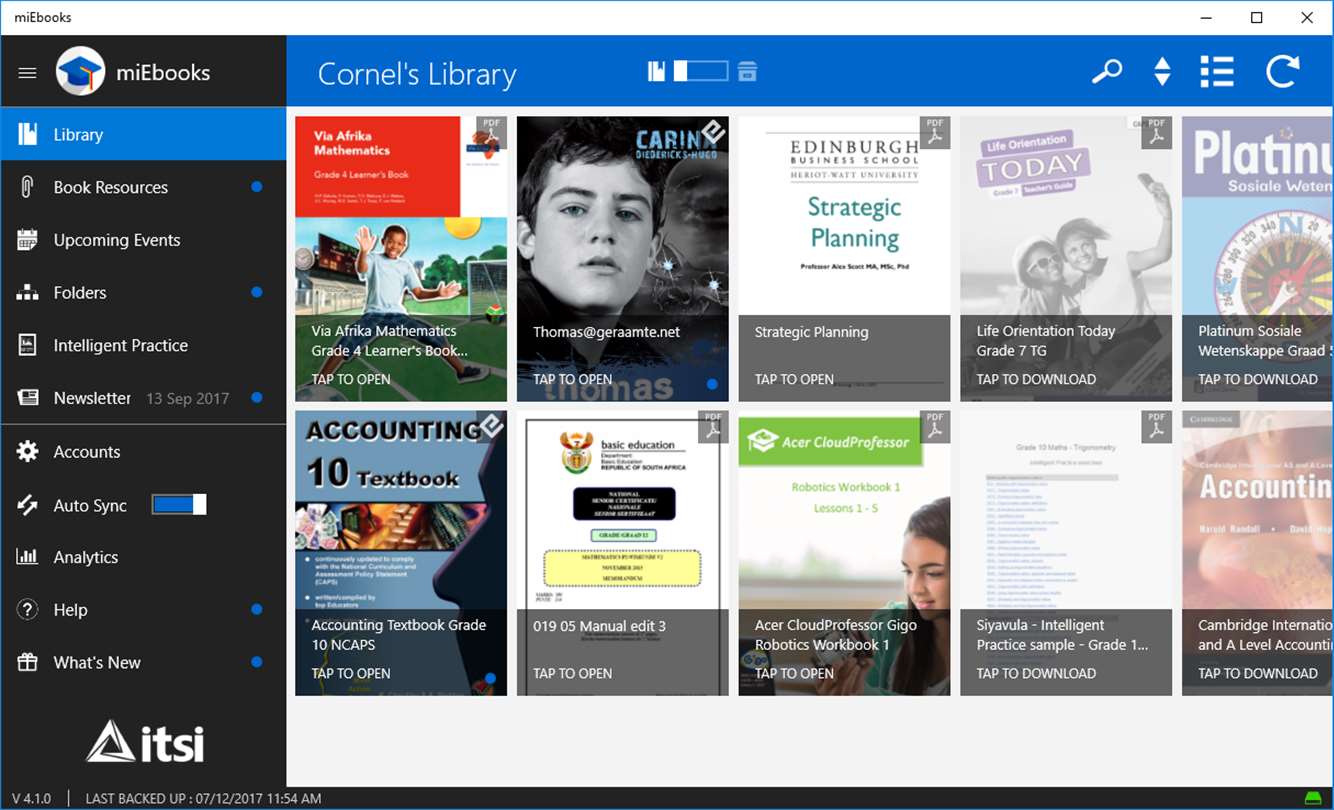Go to Folders in the sidebar
The height and width of the screenshot is (810, 1334).
coord(144,293)
